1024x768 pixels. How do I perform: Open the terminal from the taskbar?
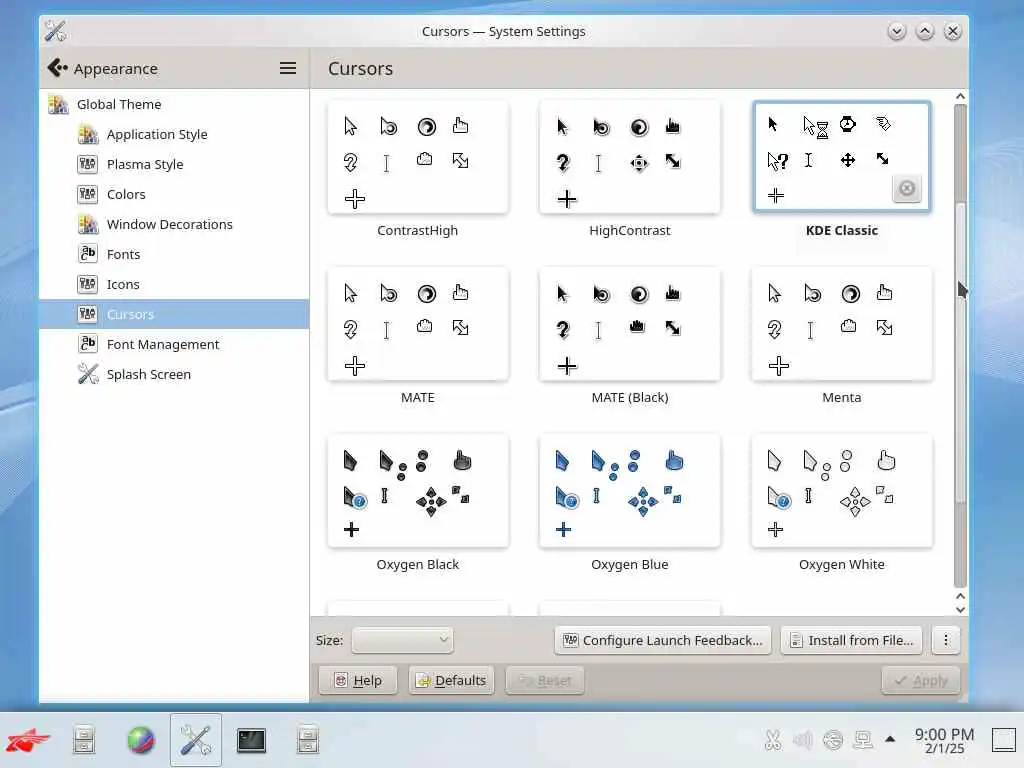pyautogui.click(x=251, y=740)
